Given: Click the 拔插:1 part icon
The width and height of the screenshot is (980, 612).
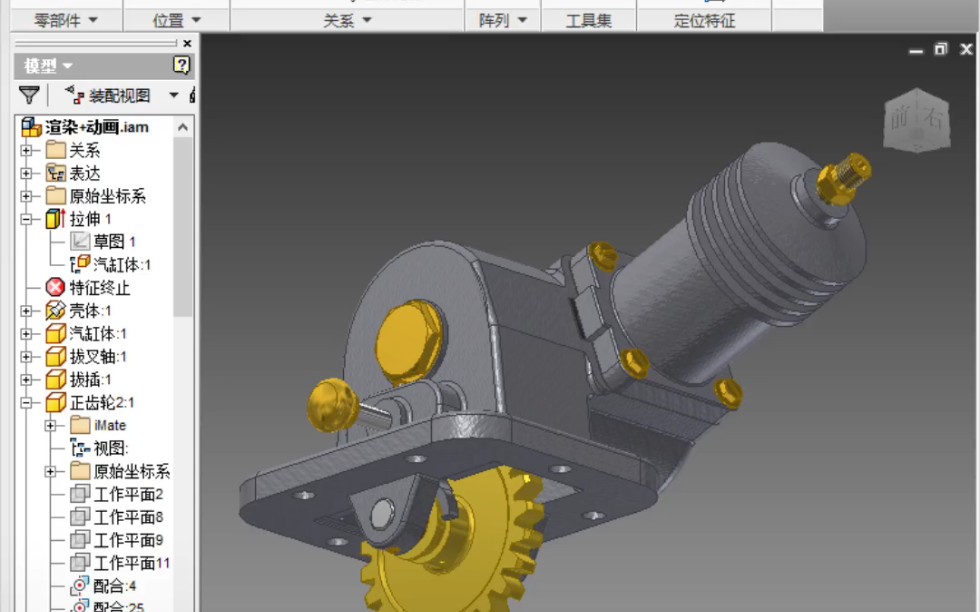Looking at the screenshot, I should coord(56,379).
